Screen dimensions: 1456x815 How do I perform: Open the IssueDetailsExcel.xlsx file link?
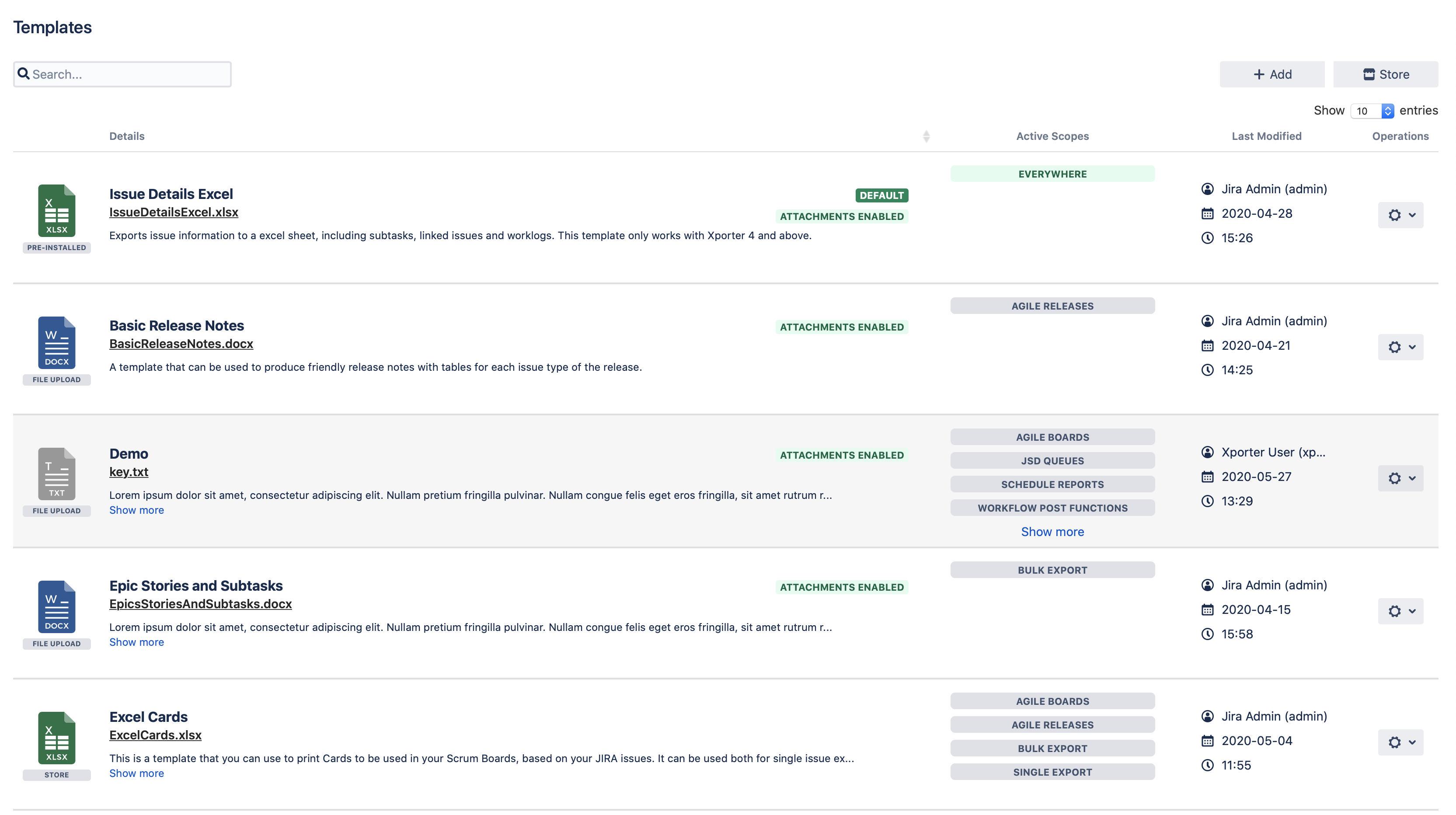click(174, 212)
